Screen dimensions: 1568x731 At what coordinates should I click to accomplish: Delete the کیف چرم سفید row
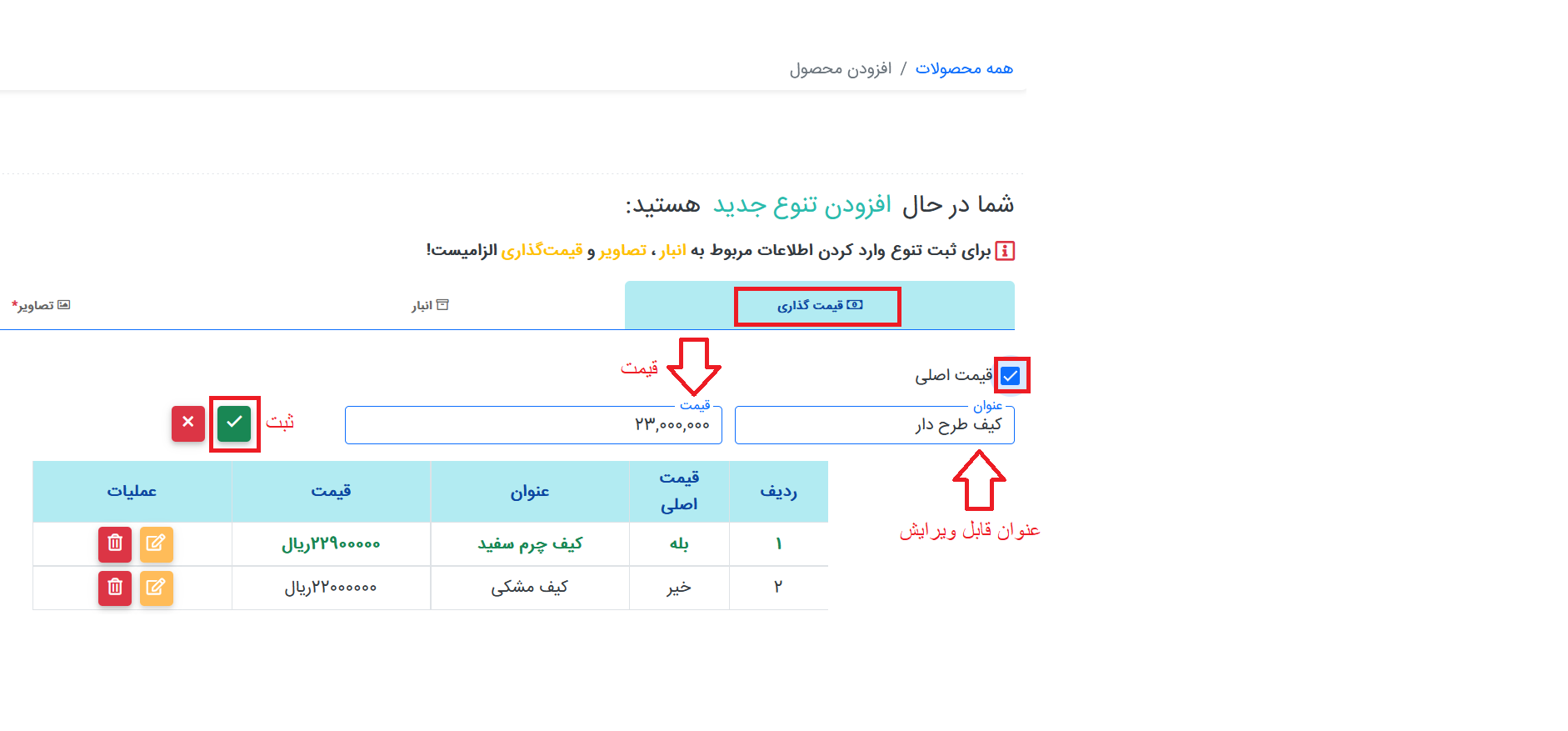click(115, 544)
